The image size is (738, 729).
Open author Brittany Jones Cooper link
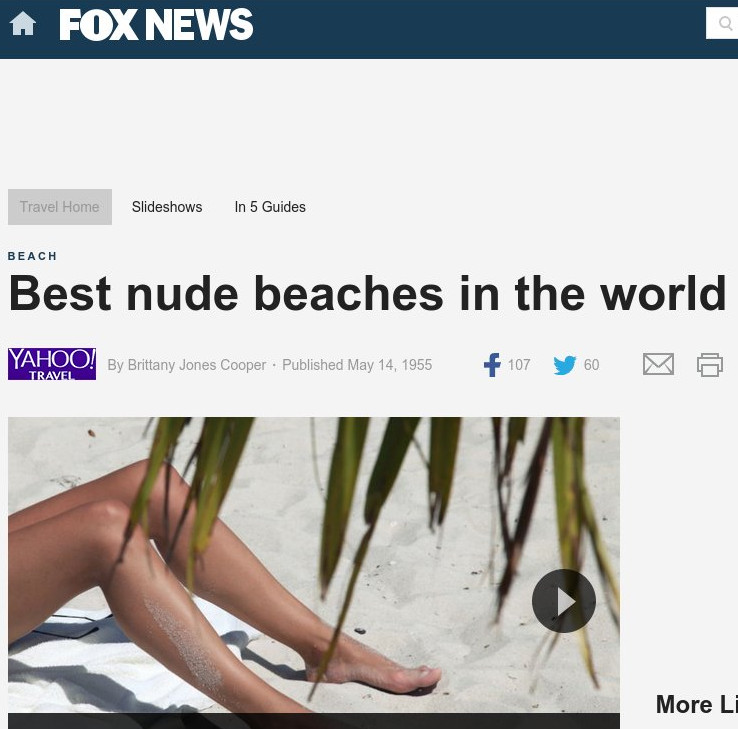coord(197,365)
